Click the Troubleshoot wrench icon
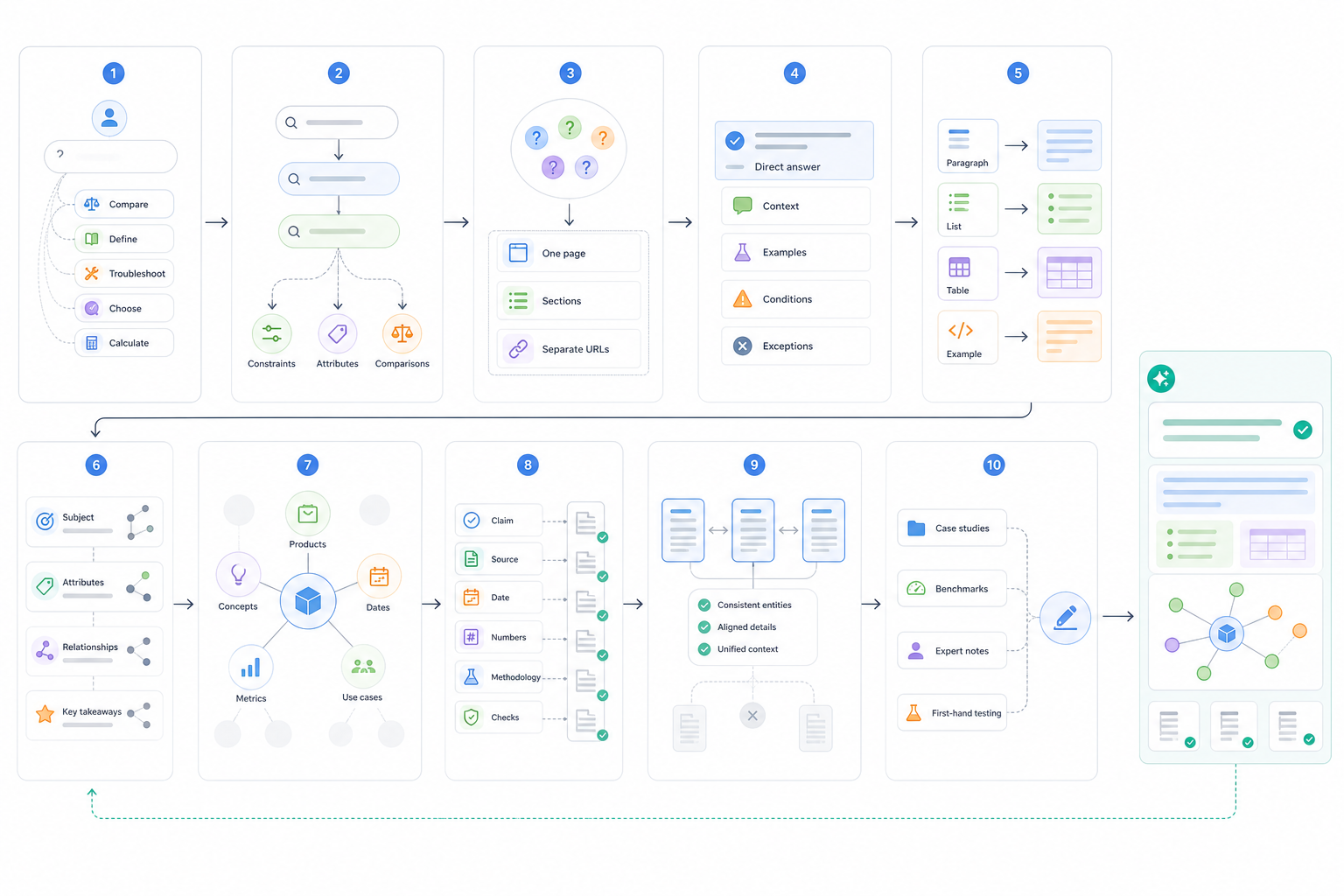The image size is (1344, 896). point(92,274)
